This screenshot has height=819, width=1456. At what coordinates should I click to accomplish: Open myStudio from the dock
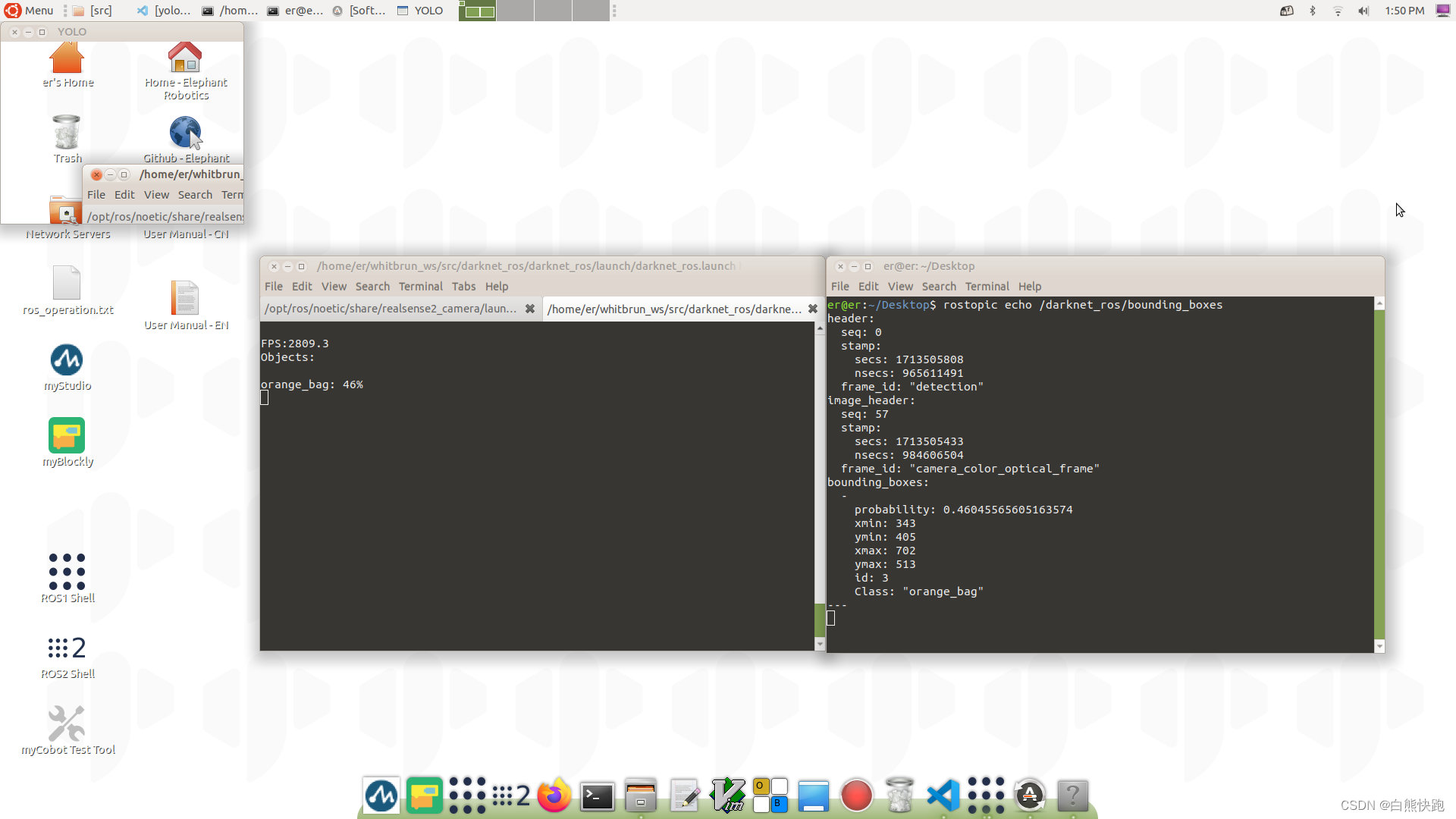click(x=381, y=795)
